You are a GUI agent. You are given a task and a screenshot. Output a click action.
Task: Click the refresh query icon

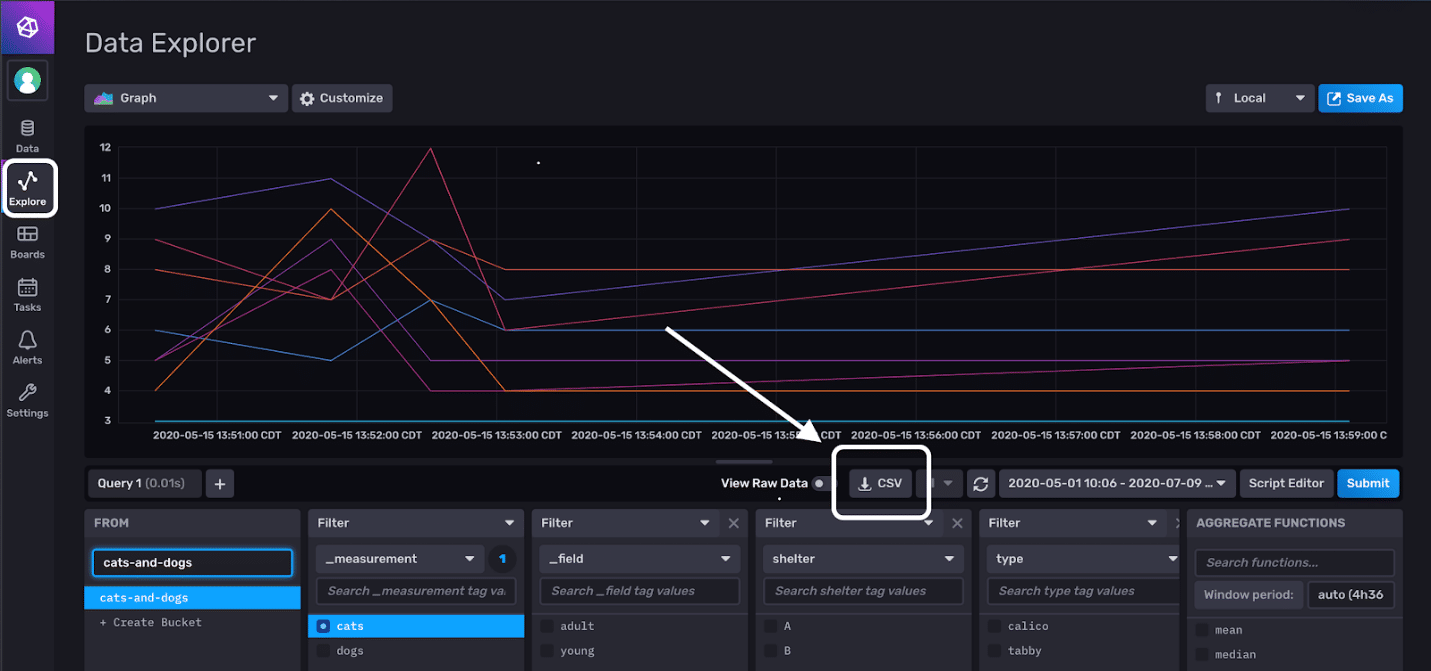click(980, 483)
